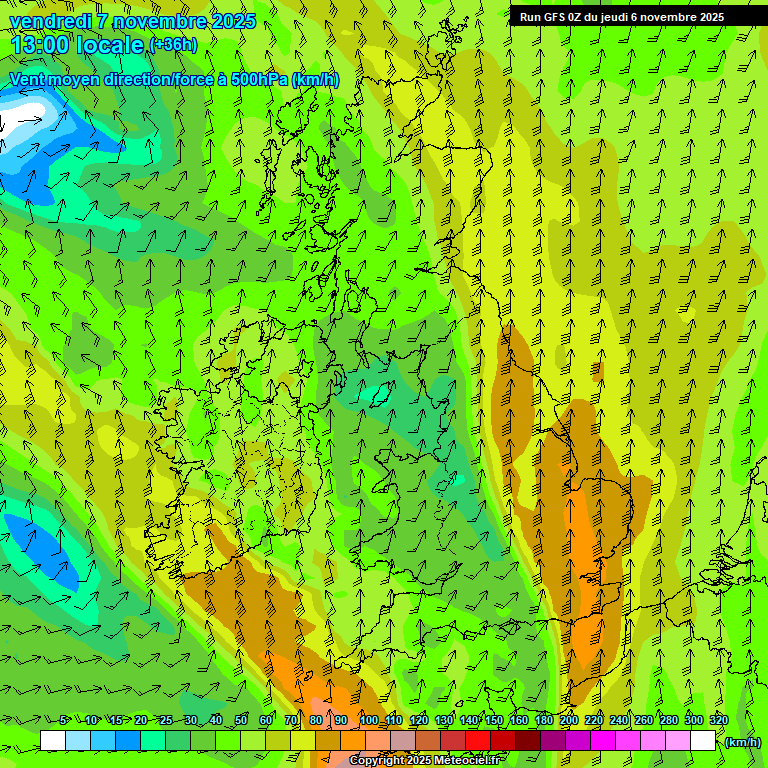Select the turquoise swatch between 20 and 25
The height and width of the screenshot is (768, 768).
(152, 740)
